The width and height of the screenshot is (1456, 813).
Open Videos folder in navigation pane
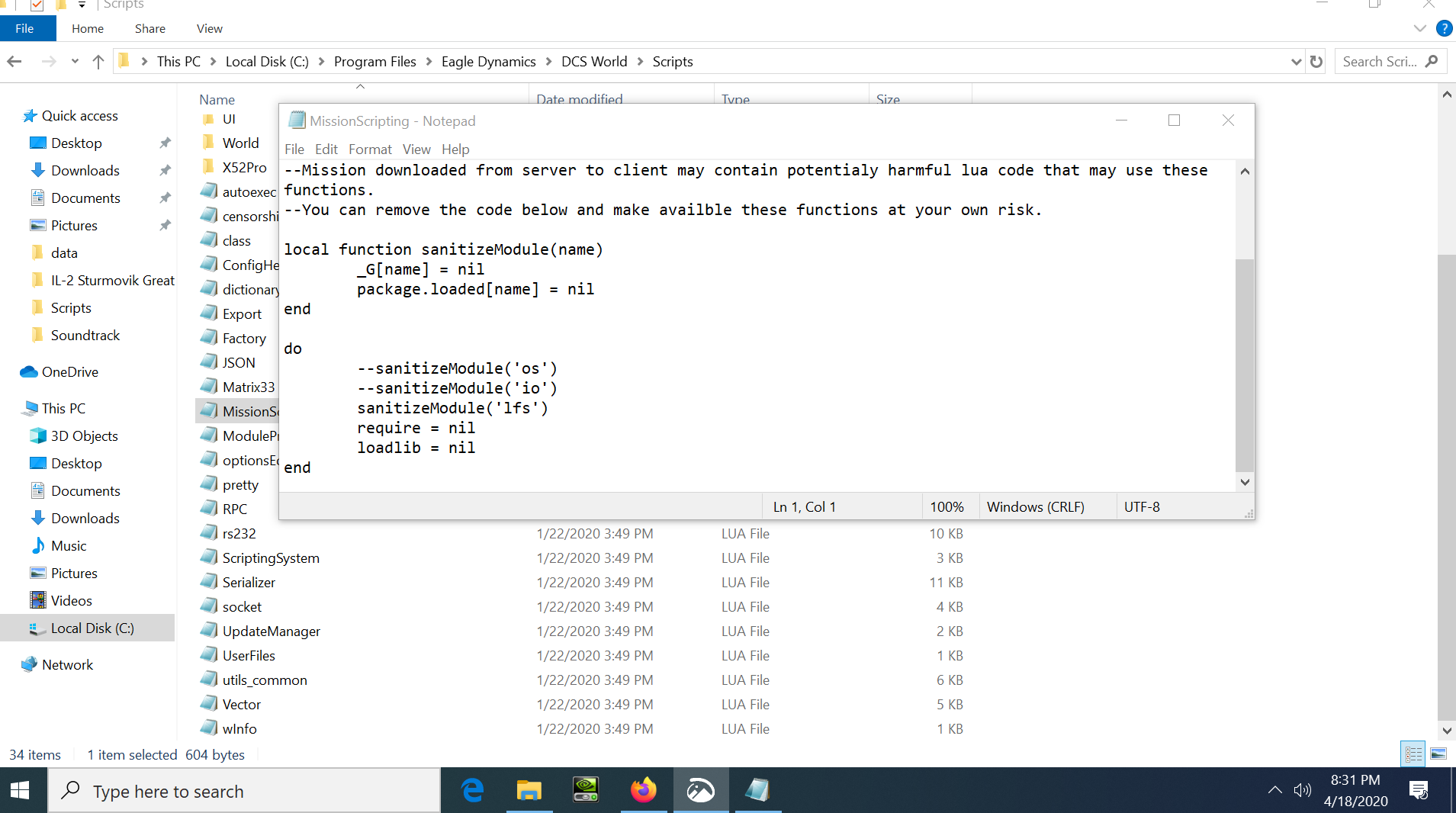72,601
